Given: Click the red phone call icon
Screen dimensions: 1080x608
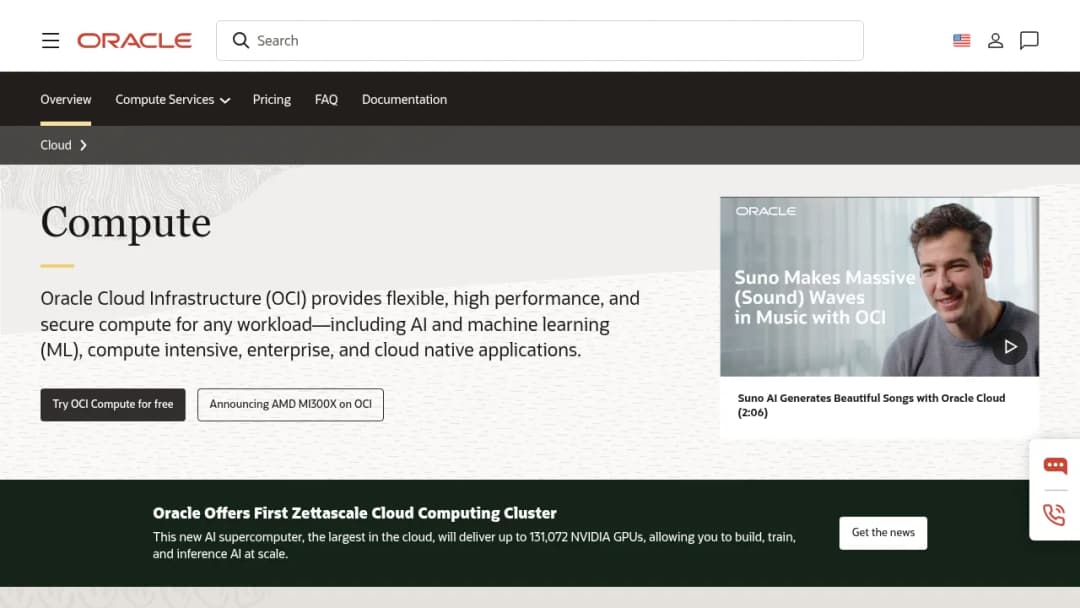Looking at the screenshot, I should coord(1055,515).
